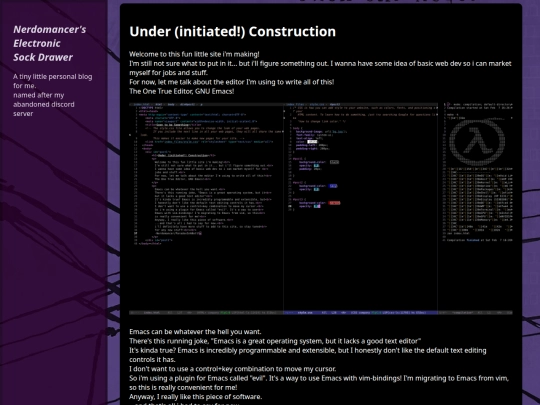
Task: Open the Nerdomancer's Electronic Sock Drawer site title
Action: pyautogui.click(x=50, y=43)
